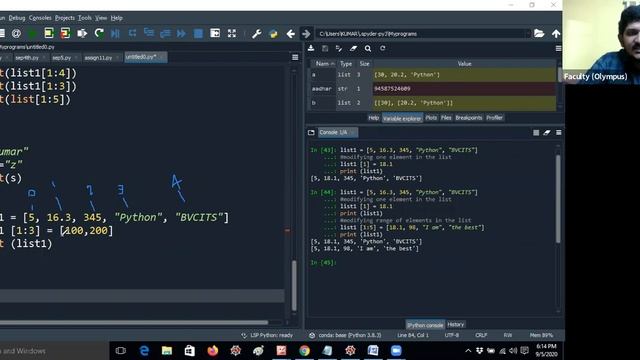Switch to the Profiler pane tab
Viewport: 640px width, 360px height.
(x=494, y=118)
